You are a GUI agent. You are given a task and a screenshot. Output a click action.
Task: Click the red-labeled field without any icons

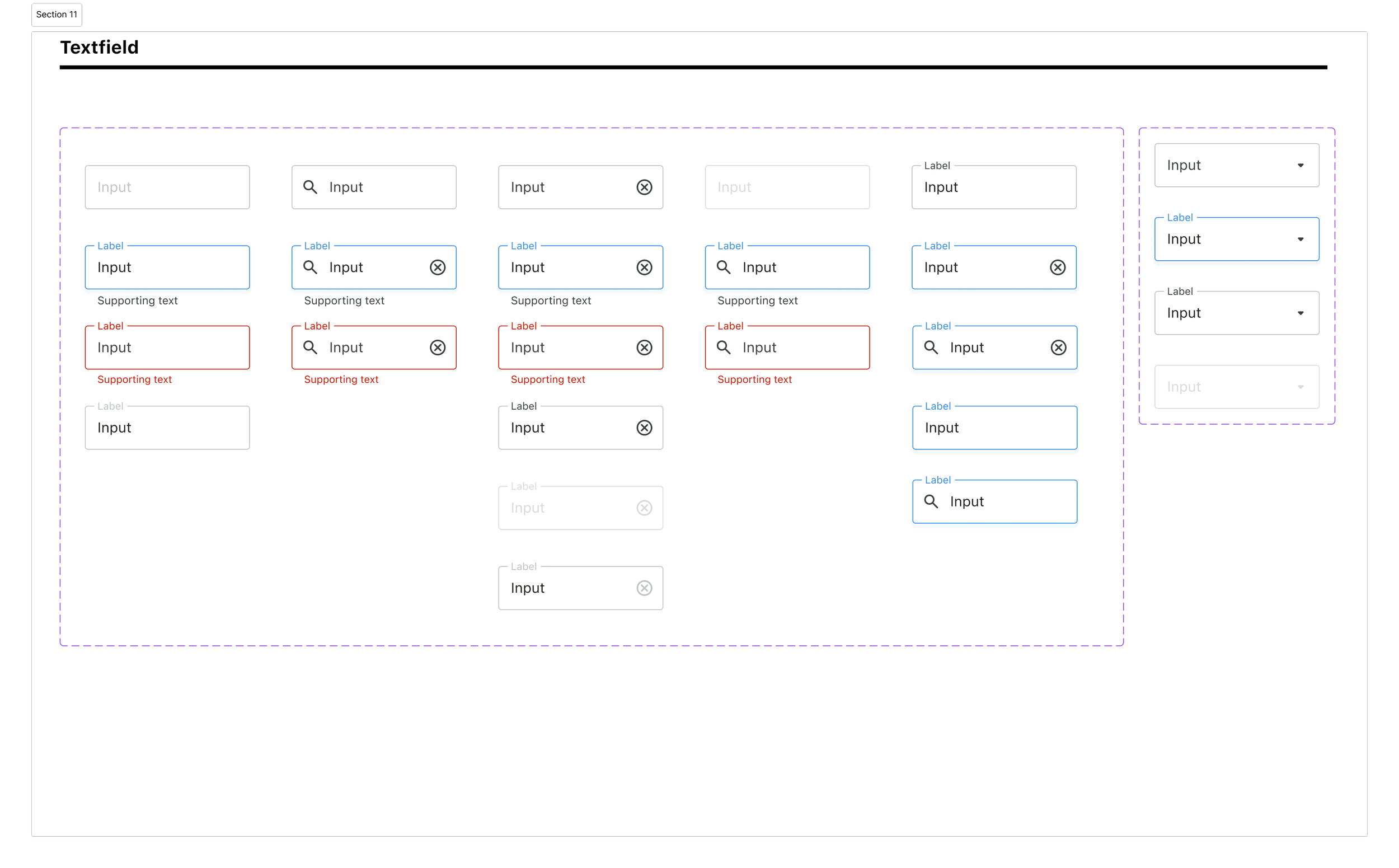(x=167, y=348)
